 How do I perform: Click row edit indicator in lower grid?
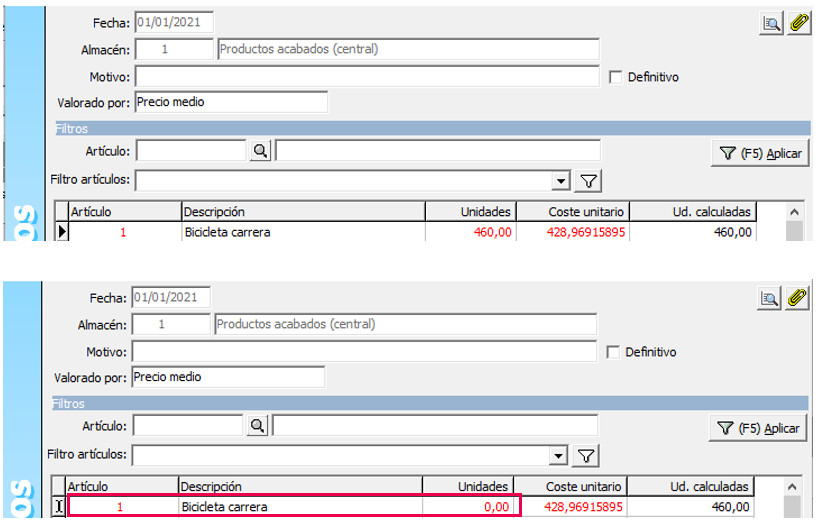[x=59, y=507]
